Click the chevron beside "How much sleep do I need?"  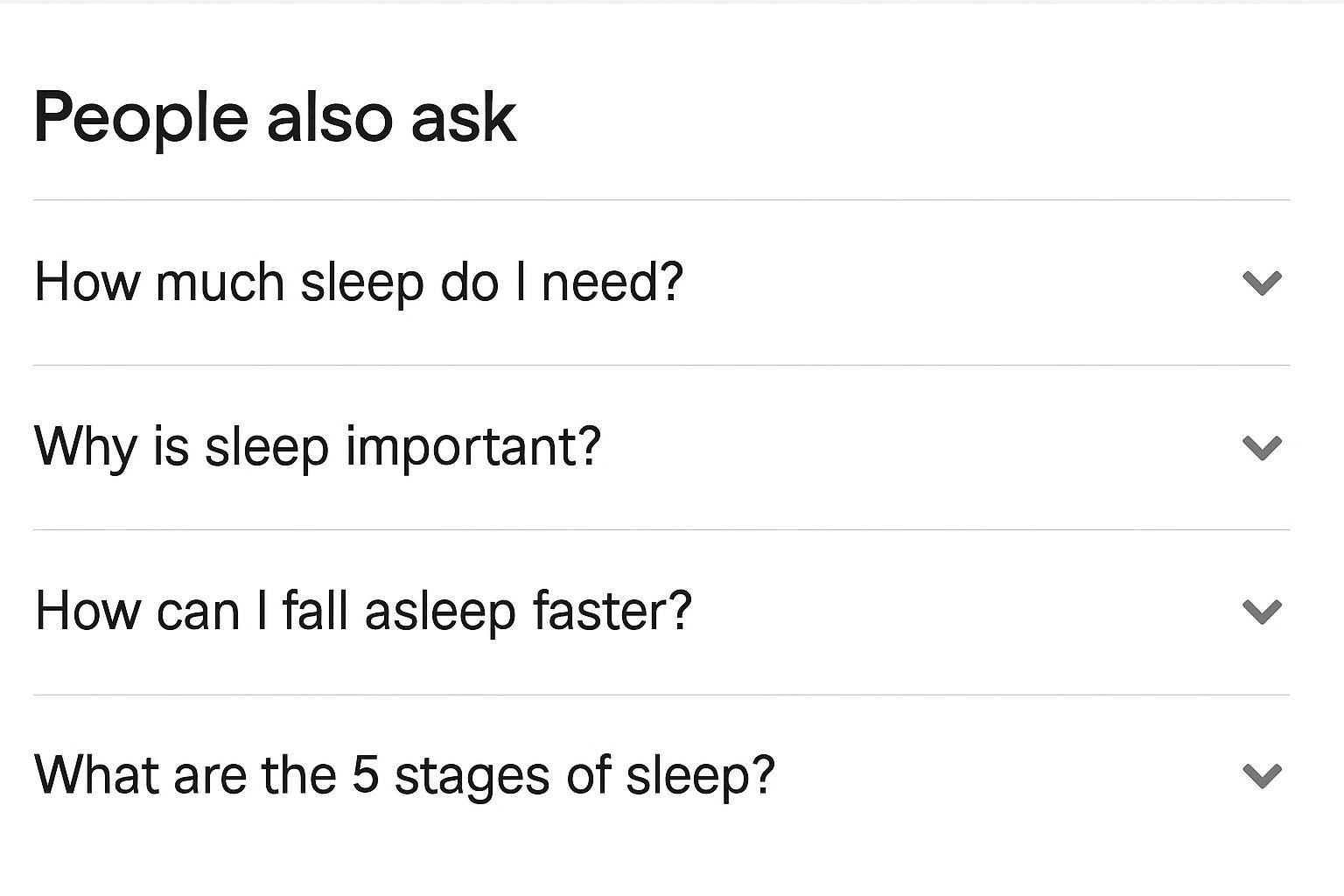click(1262, 283)
